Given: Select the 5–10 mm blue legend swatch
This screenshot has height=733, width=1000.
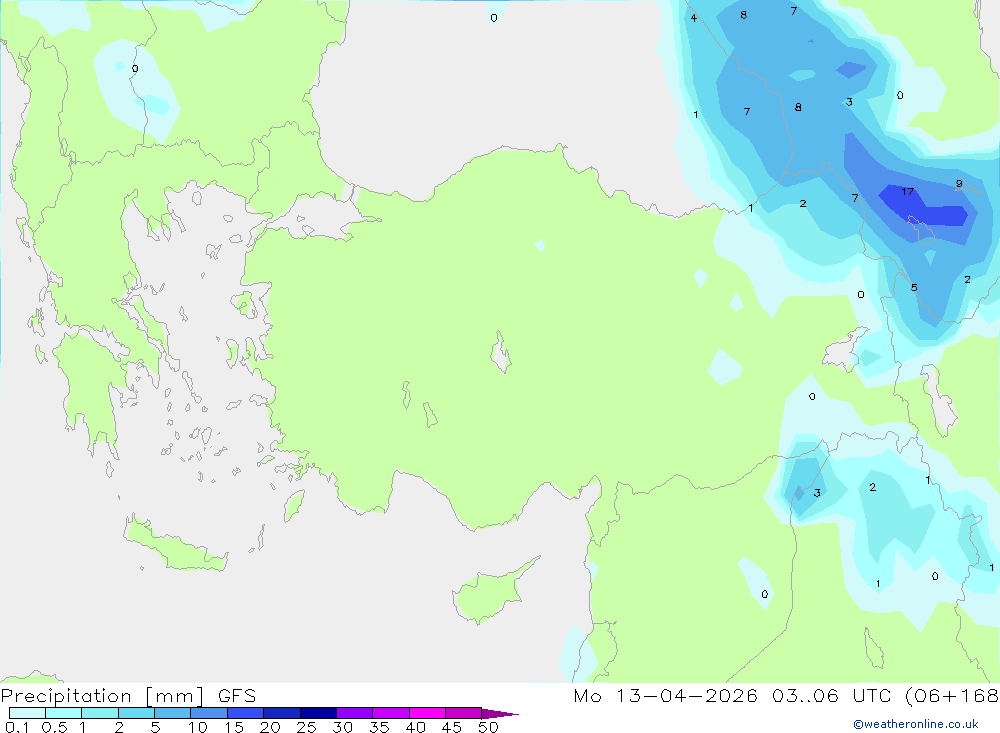Looking at the screenshot, I should (173, 713).
